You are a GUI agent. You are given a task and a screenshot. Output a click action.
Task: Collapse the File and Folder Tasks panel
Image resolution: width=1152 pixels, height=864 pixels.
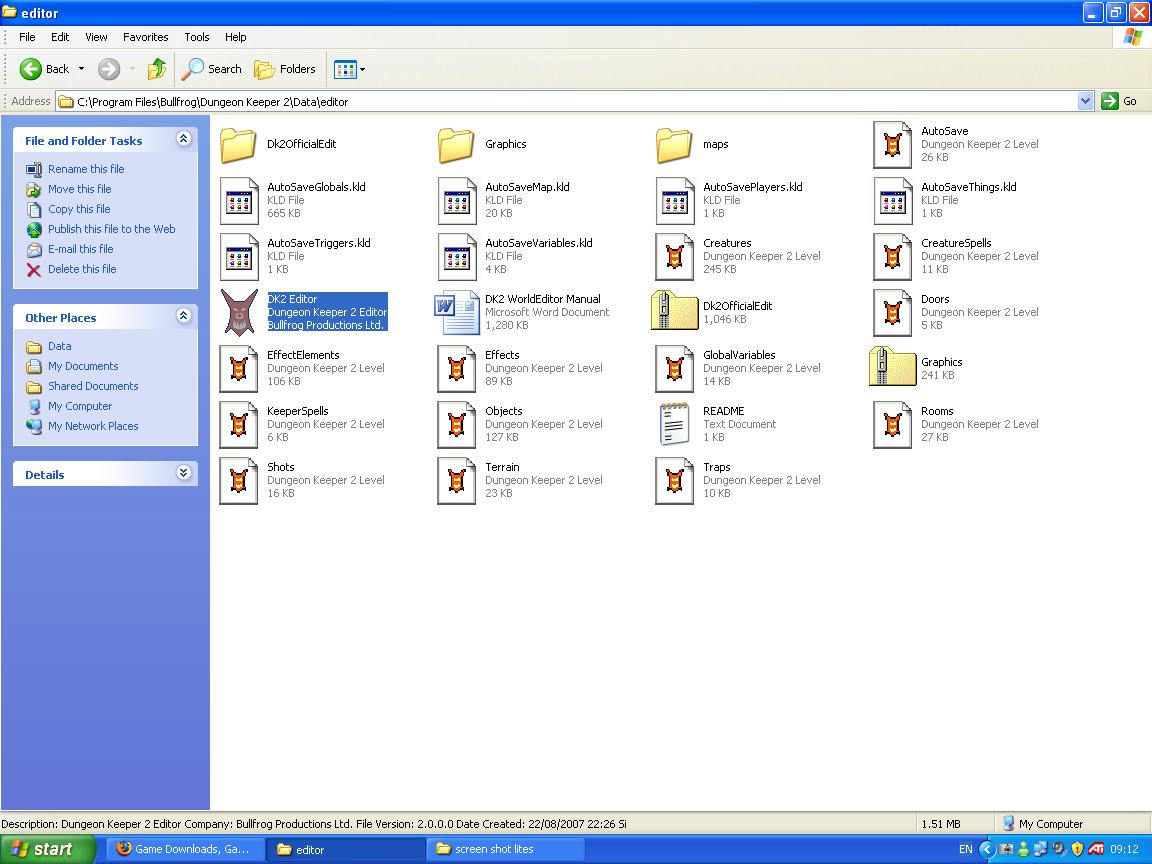(184, 140)
